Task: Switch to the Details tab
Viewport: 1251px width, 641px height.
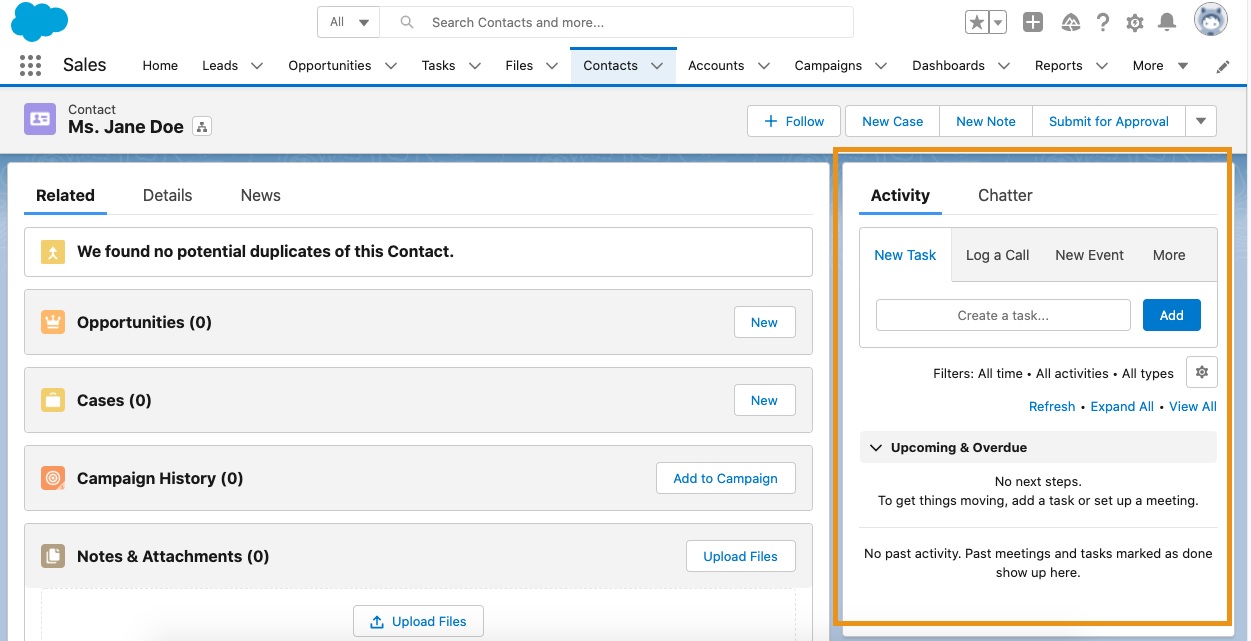Action: (x=167, y=195)
